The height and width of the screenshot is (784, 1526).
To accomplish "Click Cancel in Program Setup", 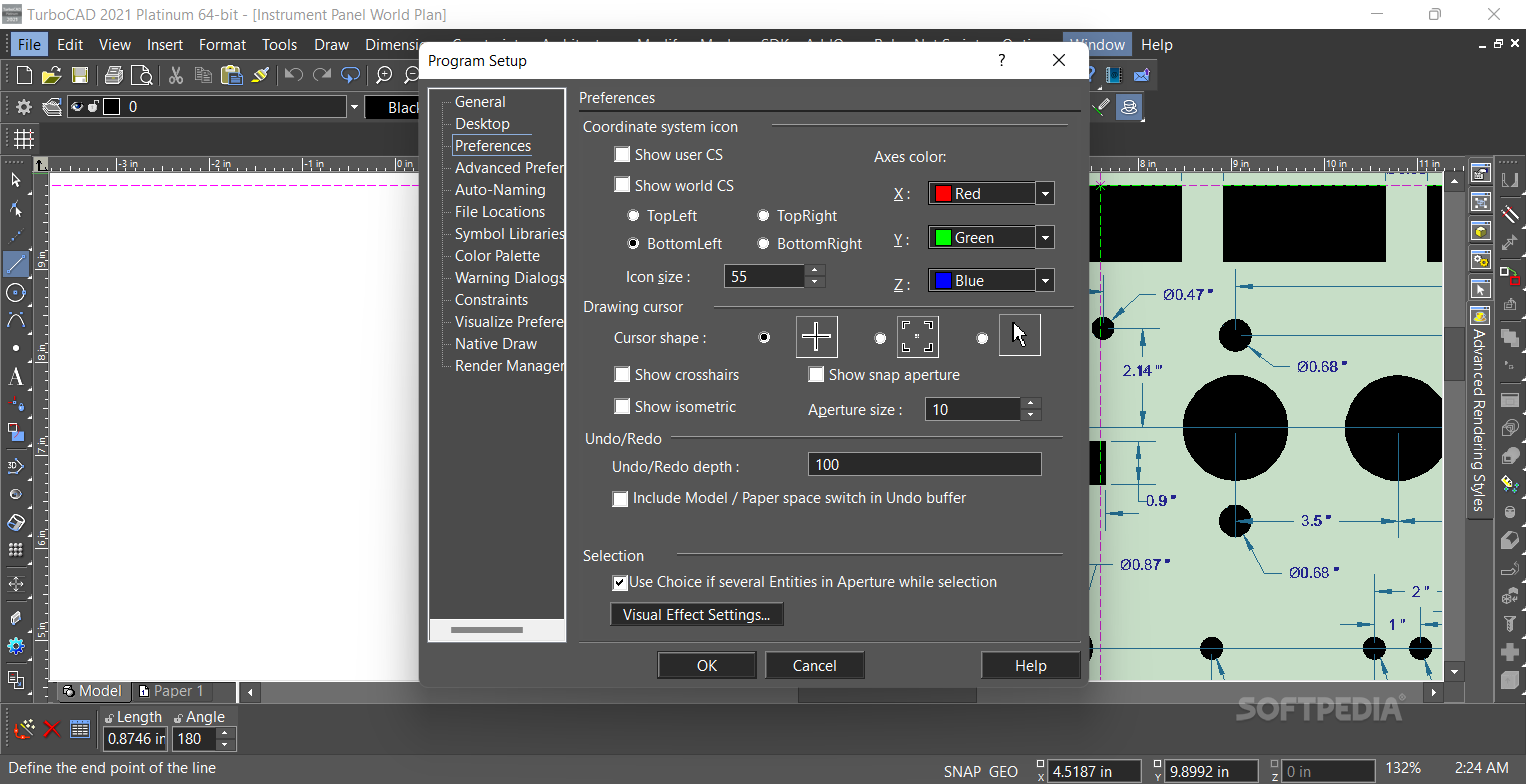I will (815, 666).
